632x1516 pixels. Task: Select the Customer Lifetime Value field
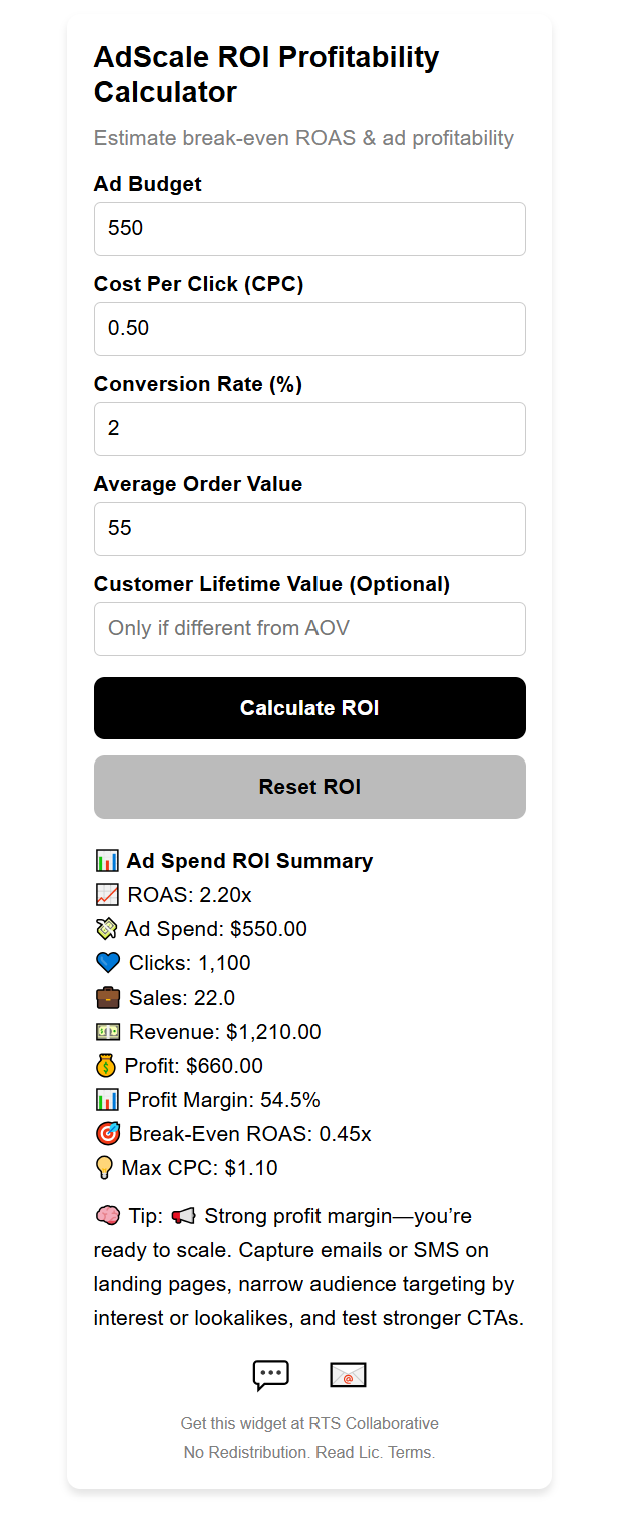point(309,628)
